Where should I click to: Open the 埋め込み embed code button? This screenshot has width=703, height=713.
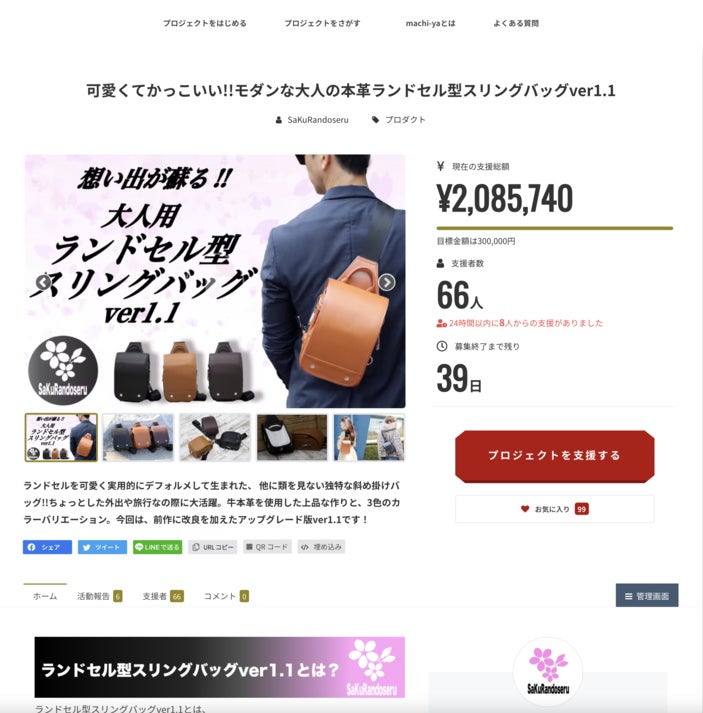(x=321, y=547)
